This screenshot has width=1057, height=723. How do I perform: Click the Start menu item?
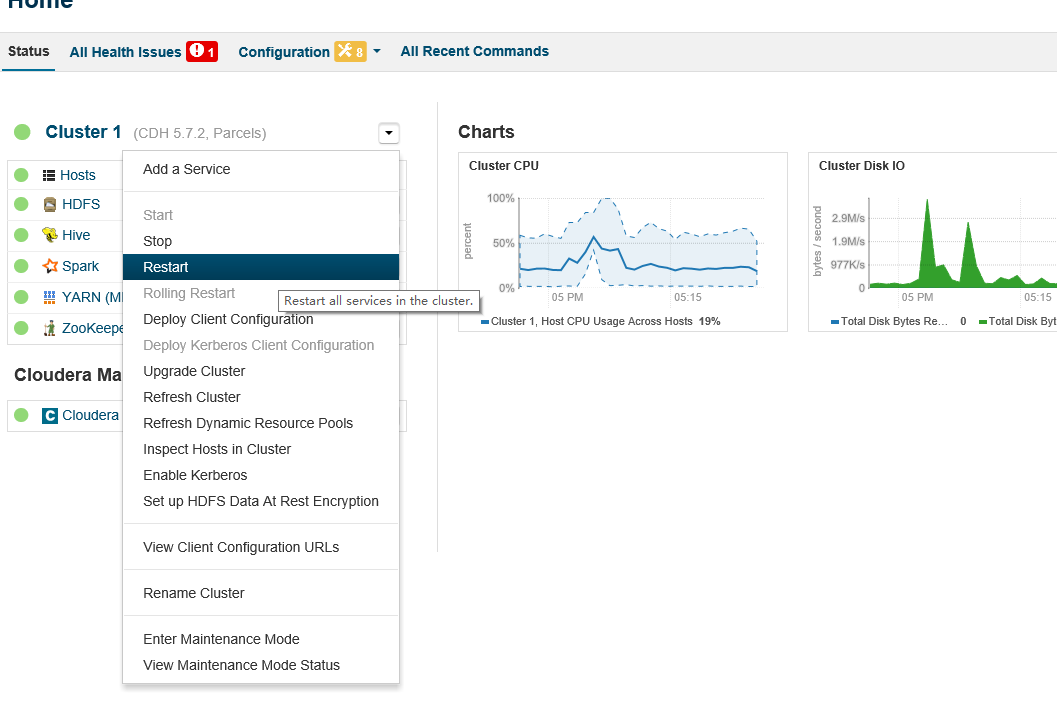[x=261, y=215]
